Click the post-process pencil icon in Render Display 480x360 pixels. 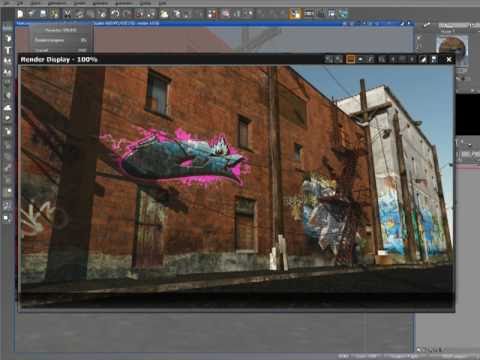pyautogui.click(x=423, y=59)
